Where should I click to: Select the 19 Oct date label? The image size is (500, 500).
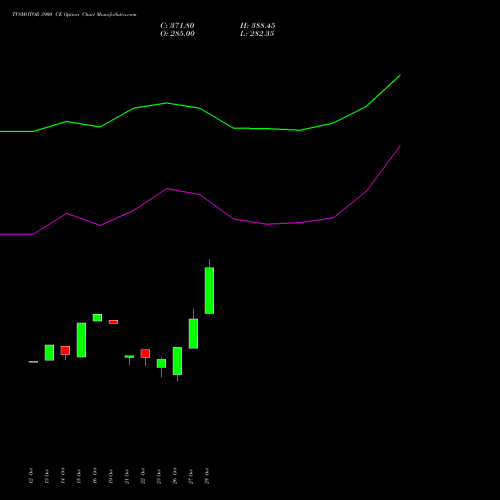pyautogui.click(x=111, y=476)
